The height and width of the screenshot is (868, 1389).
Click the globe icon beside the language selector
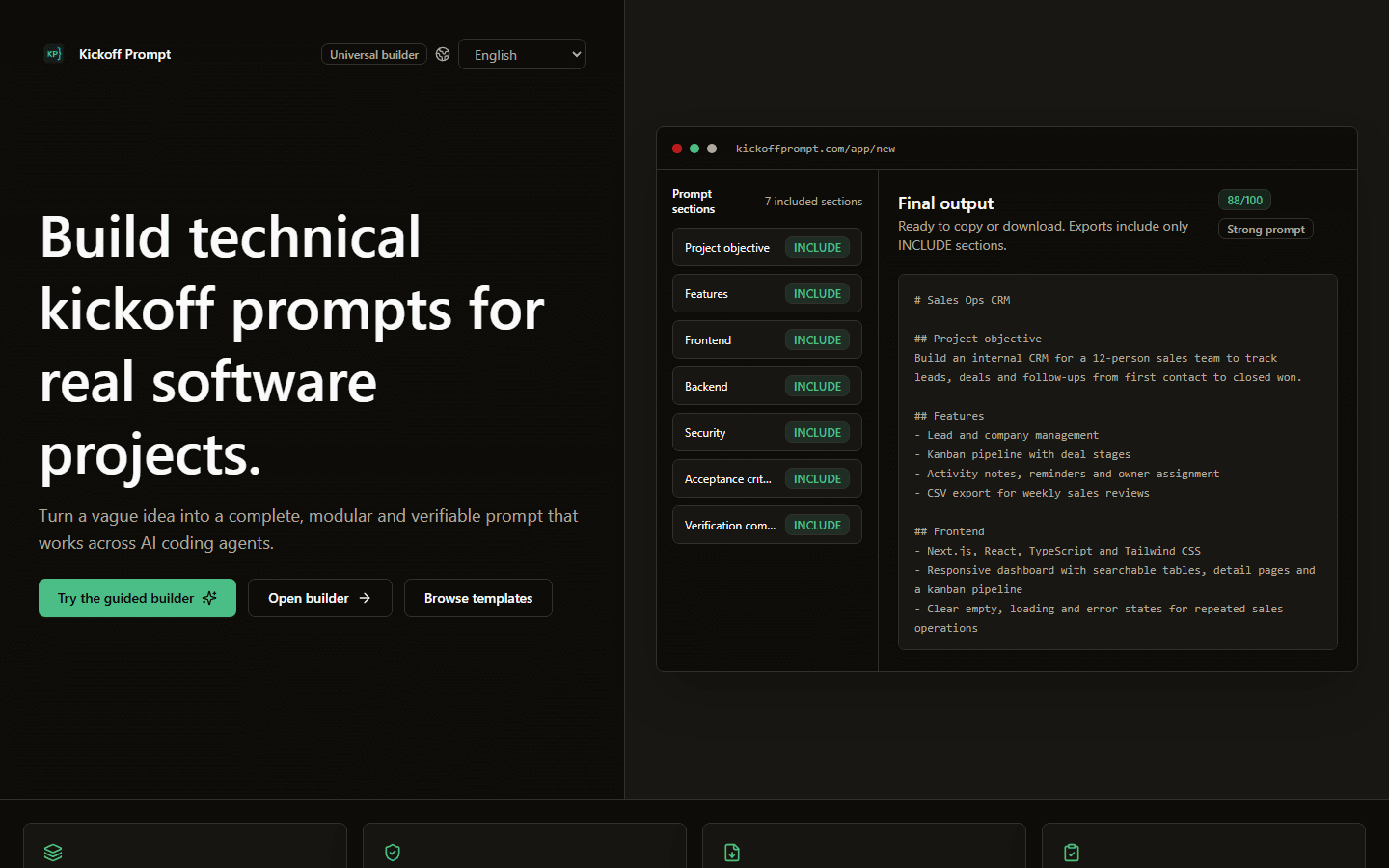[x=443, y=54]
